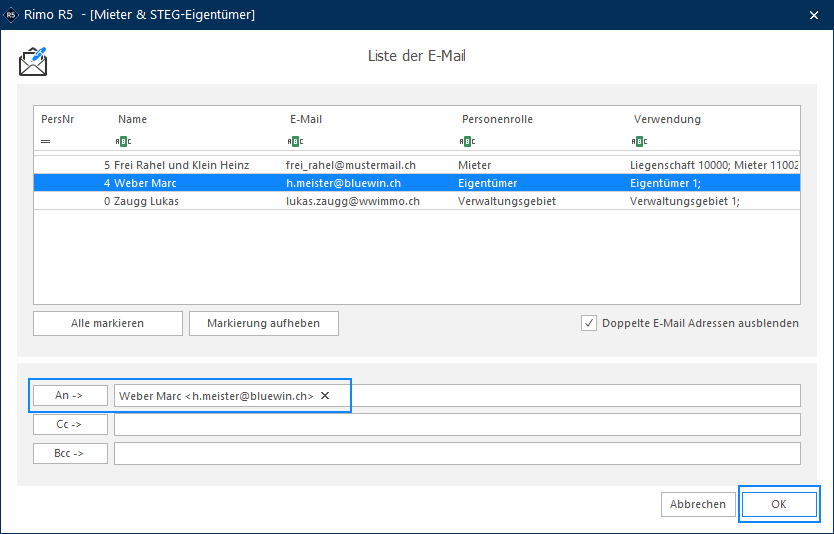Sort by the E-Mail column header
834x534 pixels.
coord(306,119)
